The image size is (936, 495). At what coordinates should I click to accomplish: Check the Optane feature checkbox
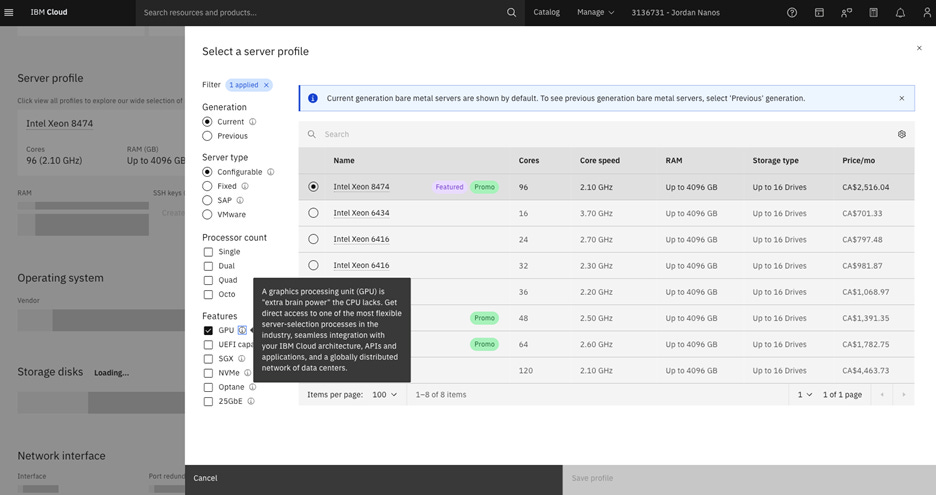tap(208, 387)
